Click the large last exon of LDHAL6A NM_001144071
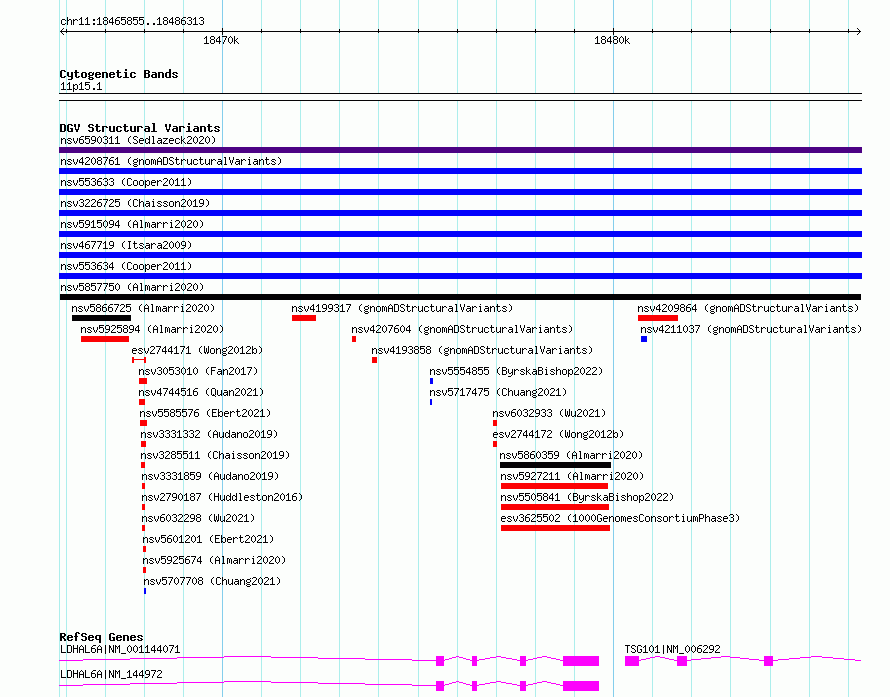This screenshot has height=697, width=890. point(581,661)
